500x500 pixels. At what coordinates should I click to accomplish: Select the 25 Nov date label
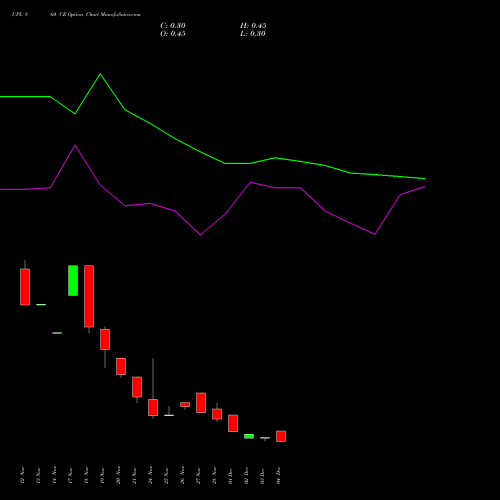(167, 475)
